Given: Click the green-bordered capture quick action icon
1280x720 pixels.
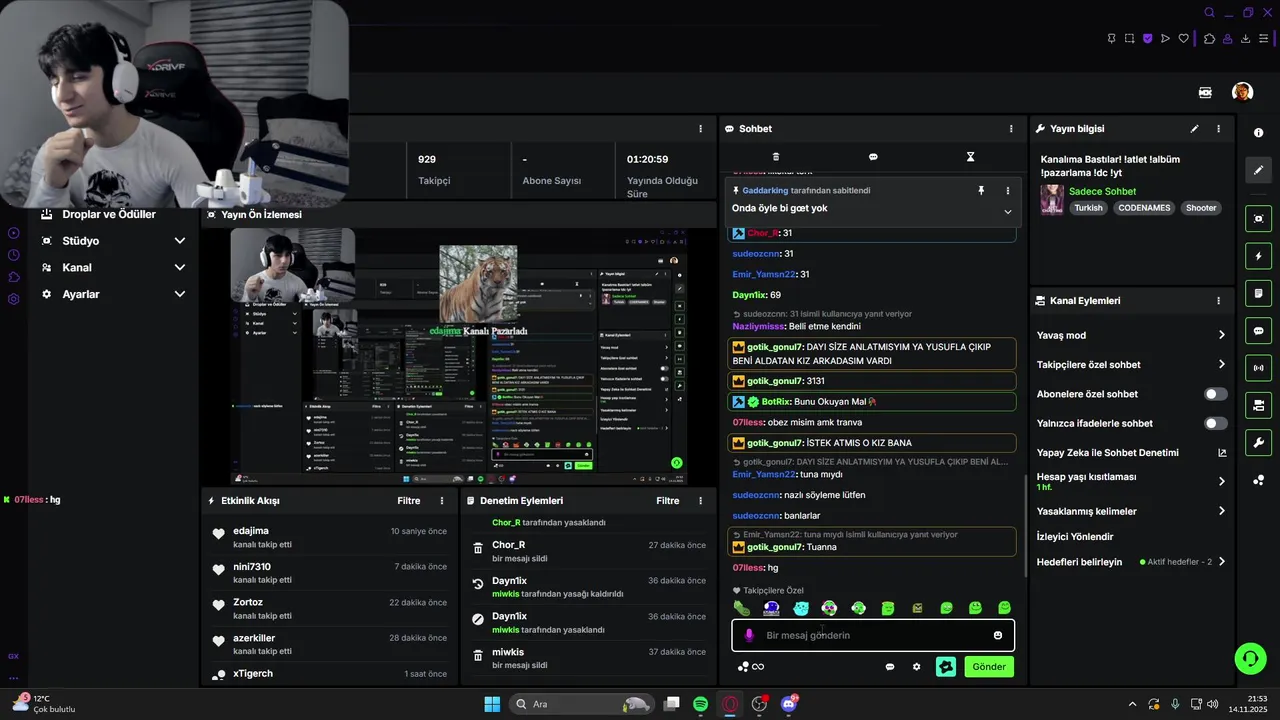Looking at the screenshot, I should 1258,219.
